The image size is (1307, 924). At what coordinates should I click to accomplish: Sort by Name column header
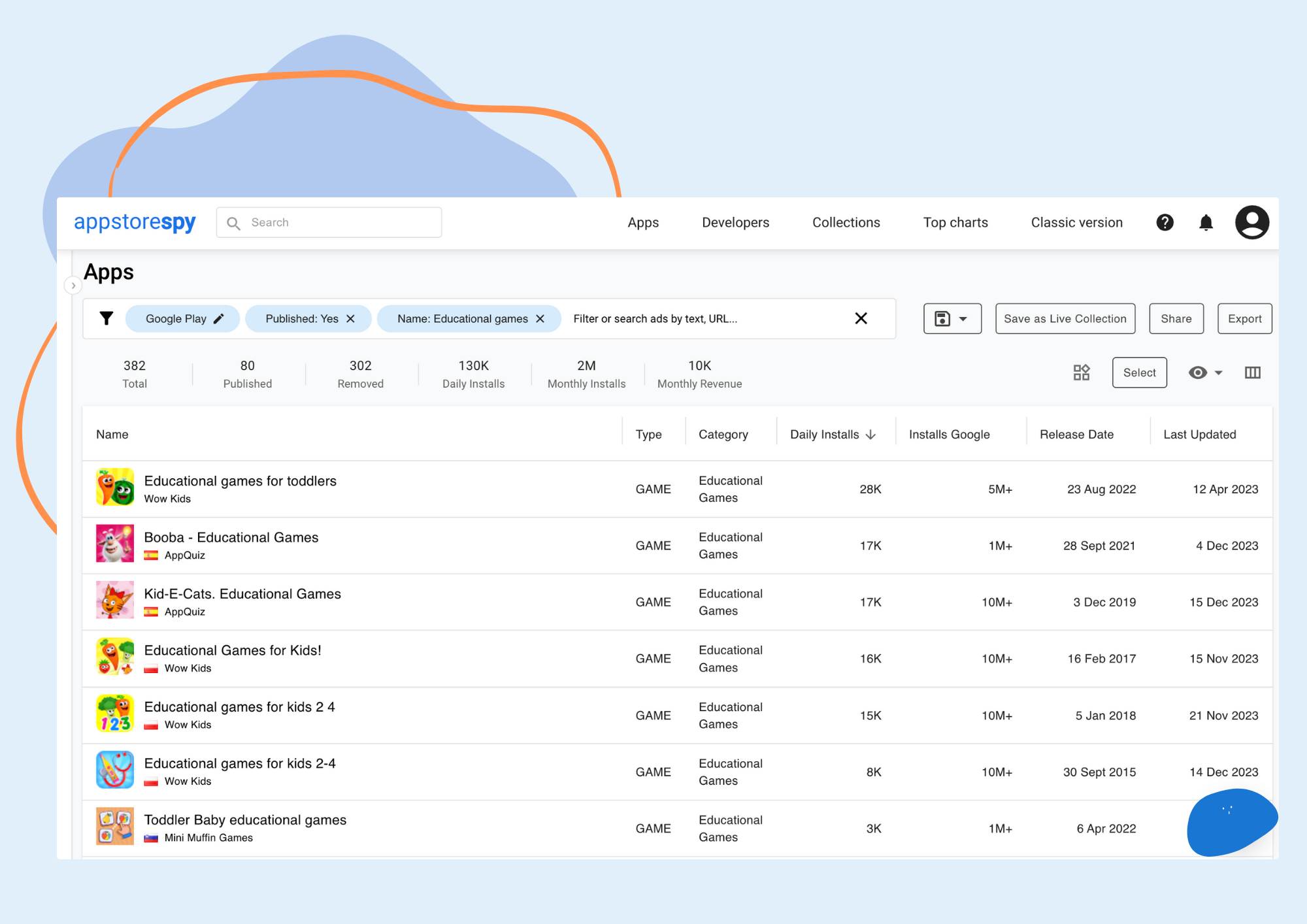coord(112,435)
